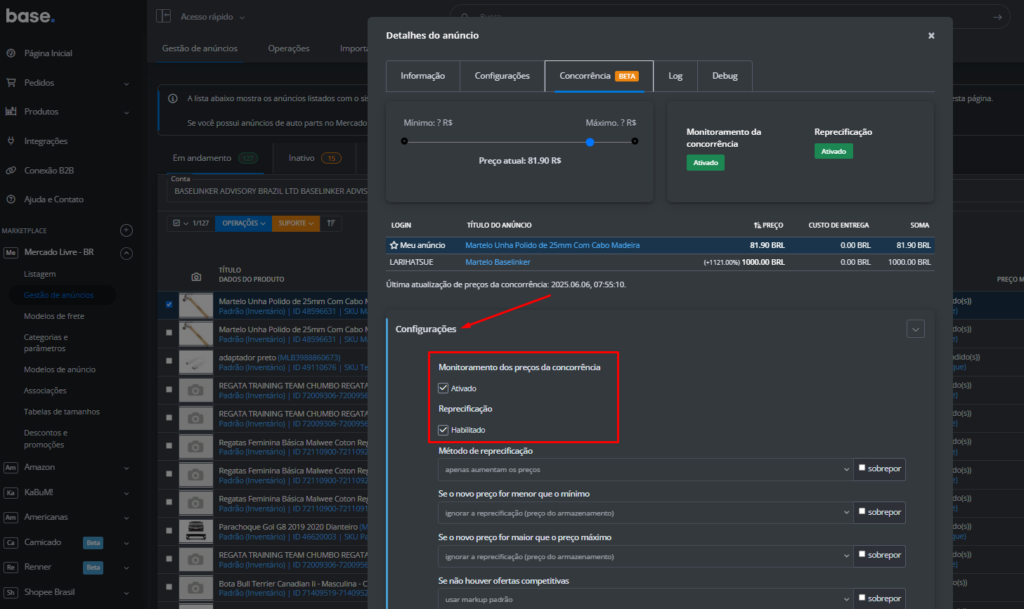The height and width of the screenshot is (609, 1024).
Task: Click the star icon beside Meu anúncio
Action: (394, 245)
